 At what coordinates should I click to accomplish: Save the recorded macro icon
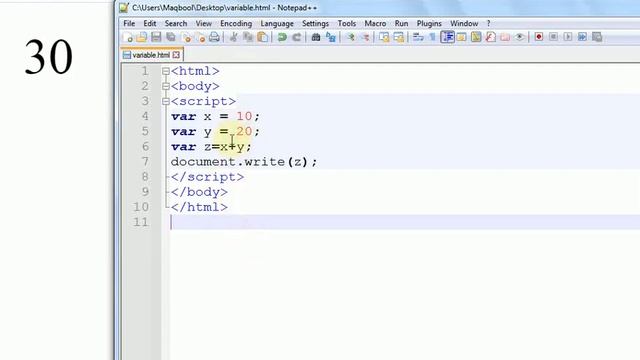[x=597, y=37]
